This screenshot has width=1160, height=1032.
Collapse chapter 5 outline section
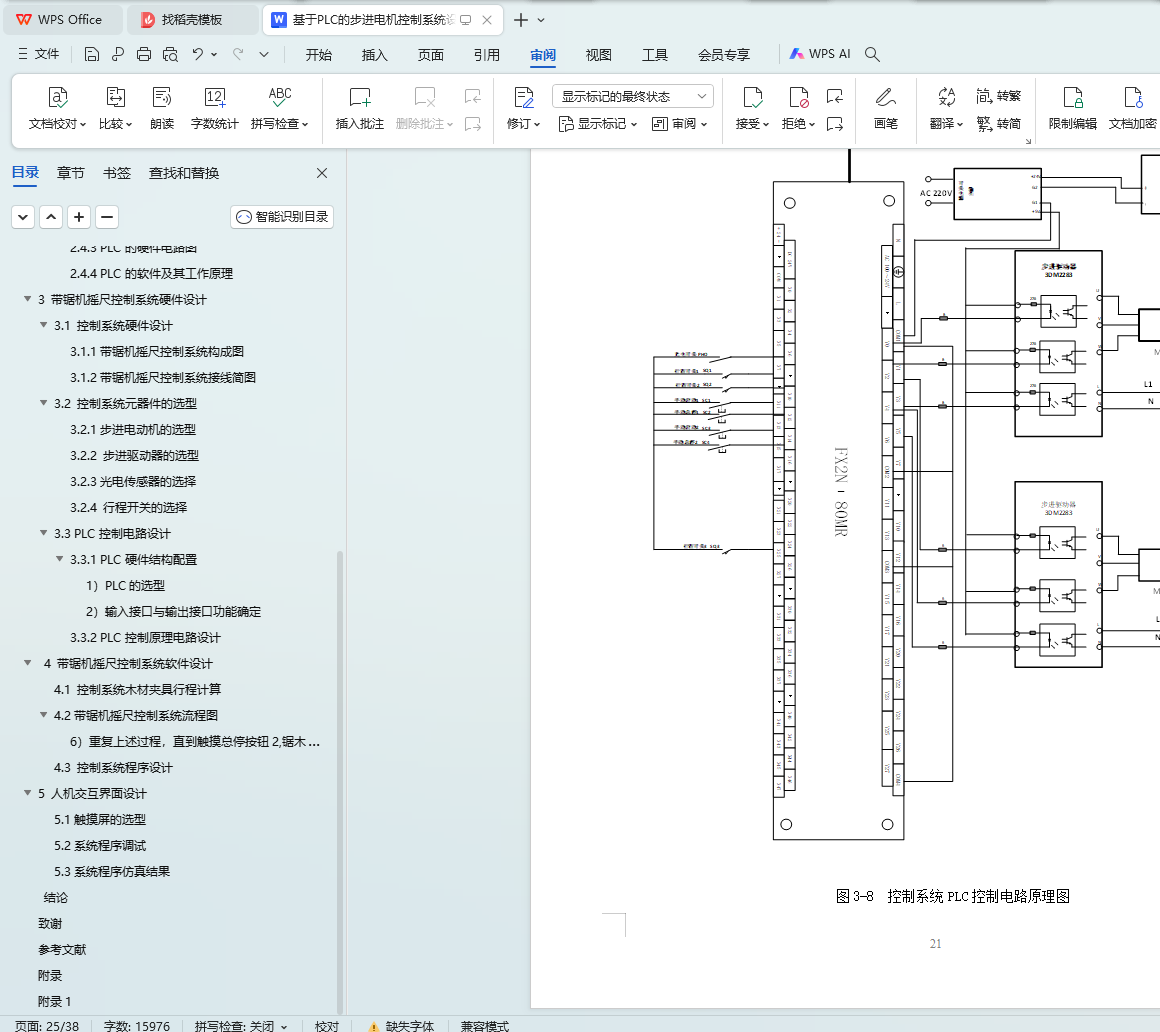[27, 793]
